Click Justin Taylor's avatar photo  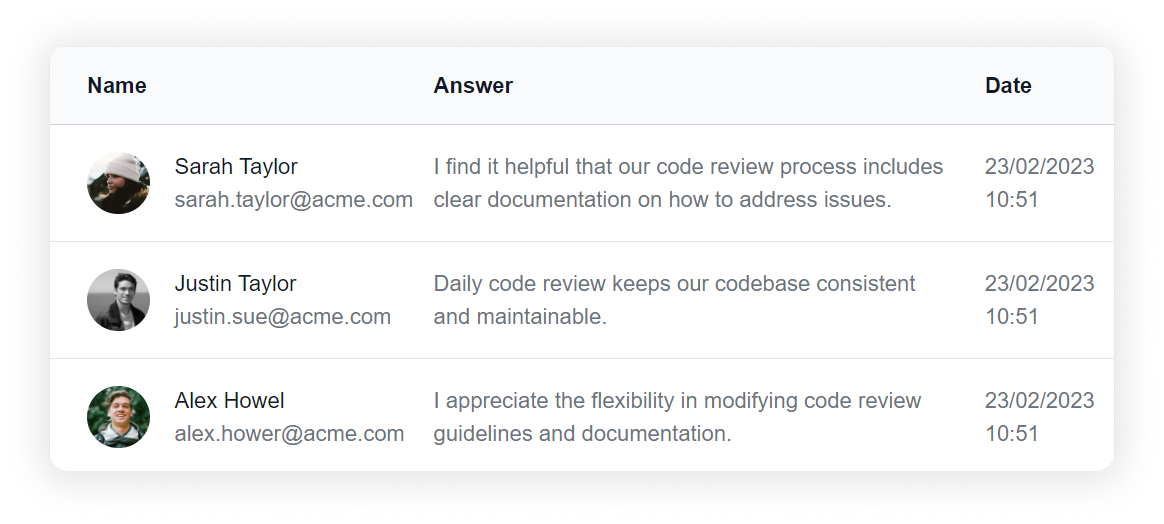point(118,300)
